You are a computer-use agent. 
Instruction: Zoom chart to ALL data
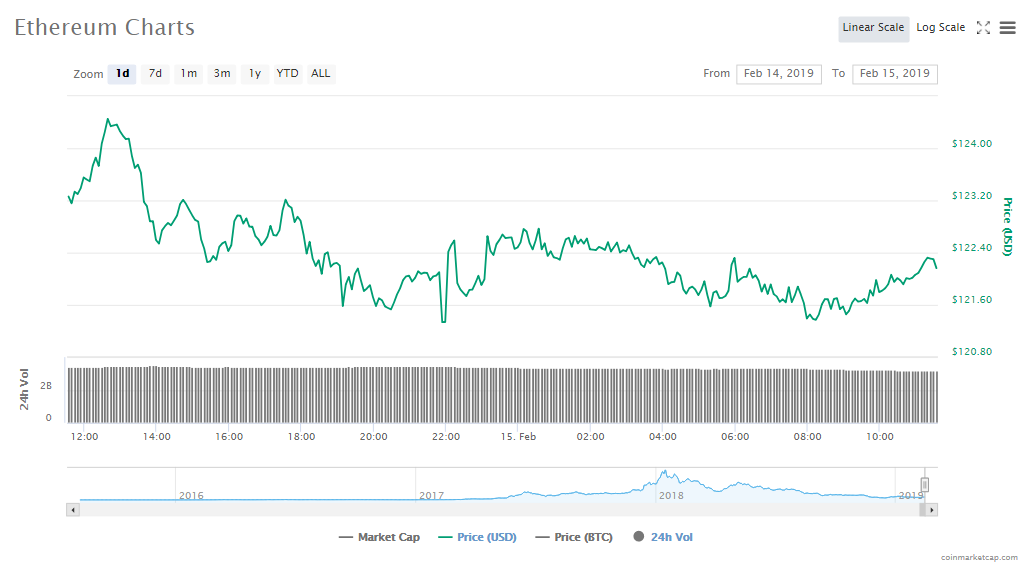coord(320,73)
